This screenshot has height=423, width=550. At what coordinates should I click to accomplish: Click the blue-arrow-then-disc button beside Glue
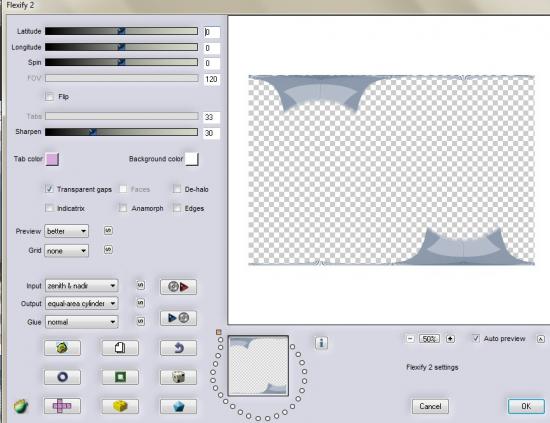click(178, 318)
